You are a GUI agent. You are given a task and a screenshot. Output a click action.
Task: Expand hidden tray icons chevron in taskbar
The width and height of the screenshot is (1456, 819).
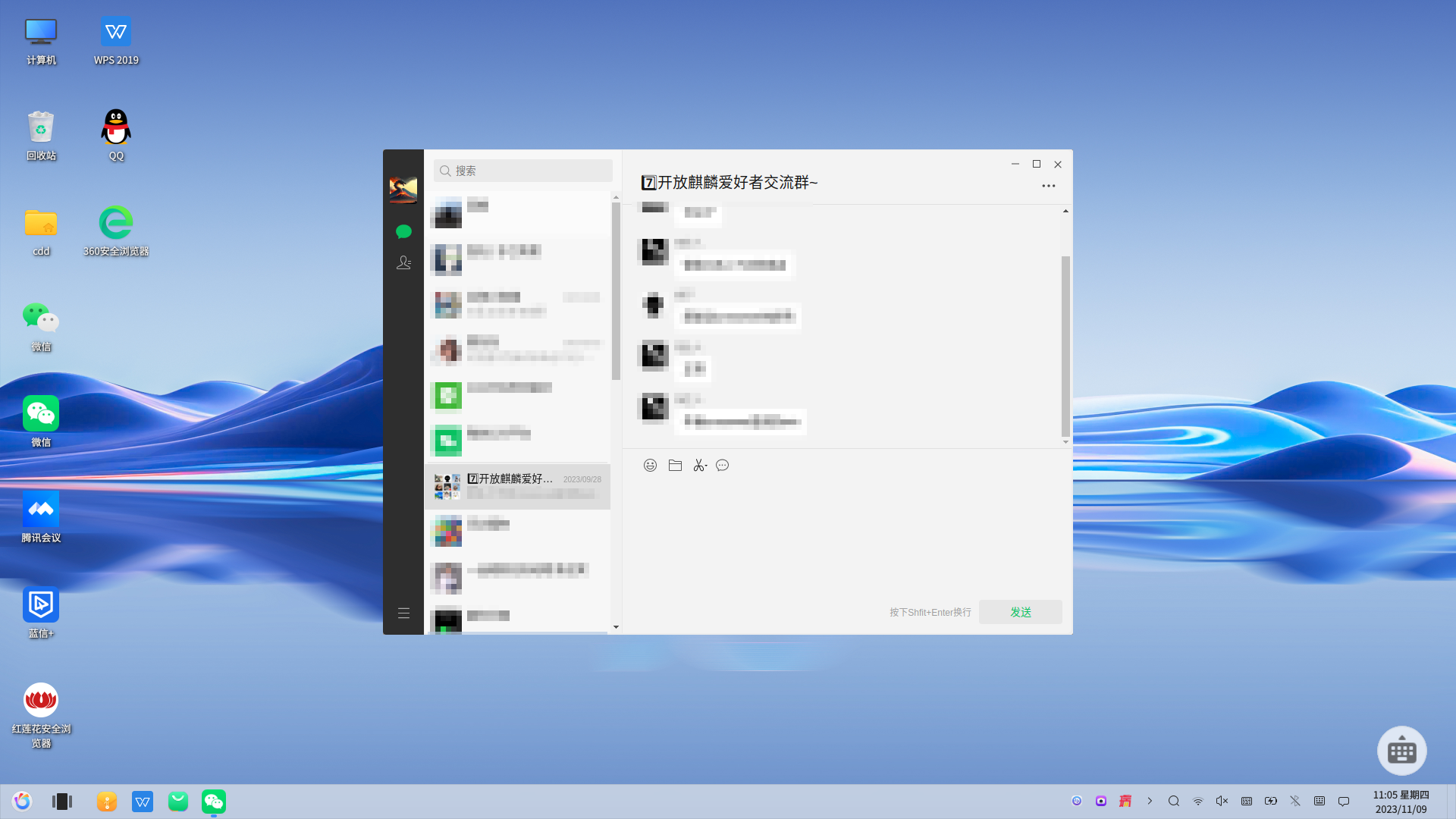click(1150, 801)
